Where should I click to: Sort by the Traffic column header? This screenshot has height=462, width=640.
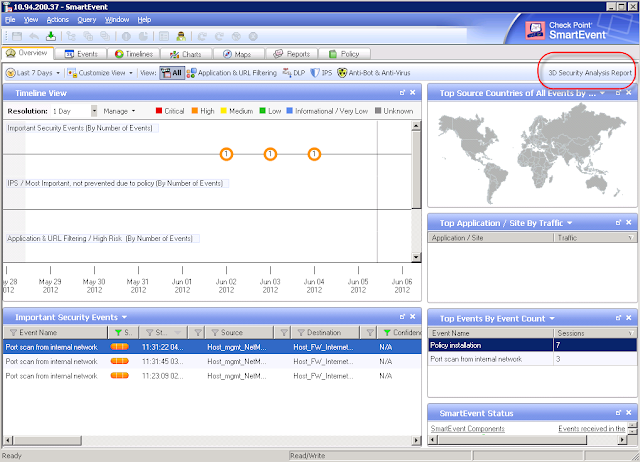tap(595, 238)
